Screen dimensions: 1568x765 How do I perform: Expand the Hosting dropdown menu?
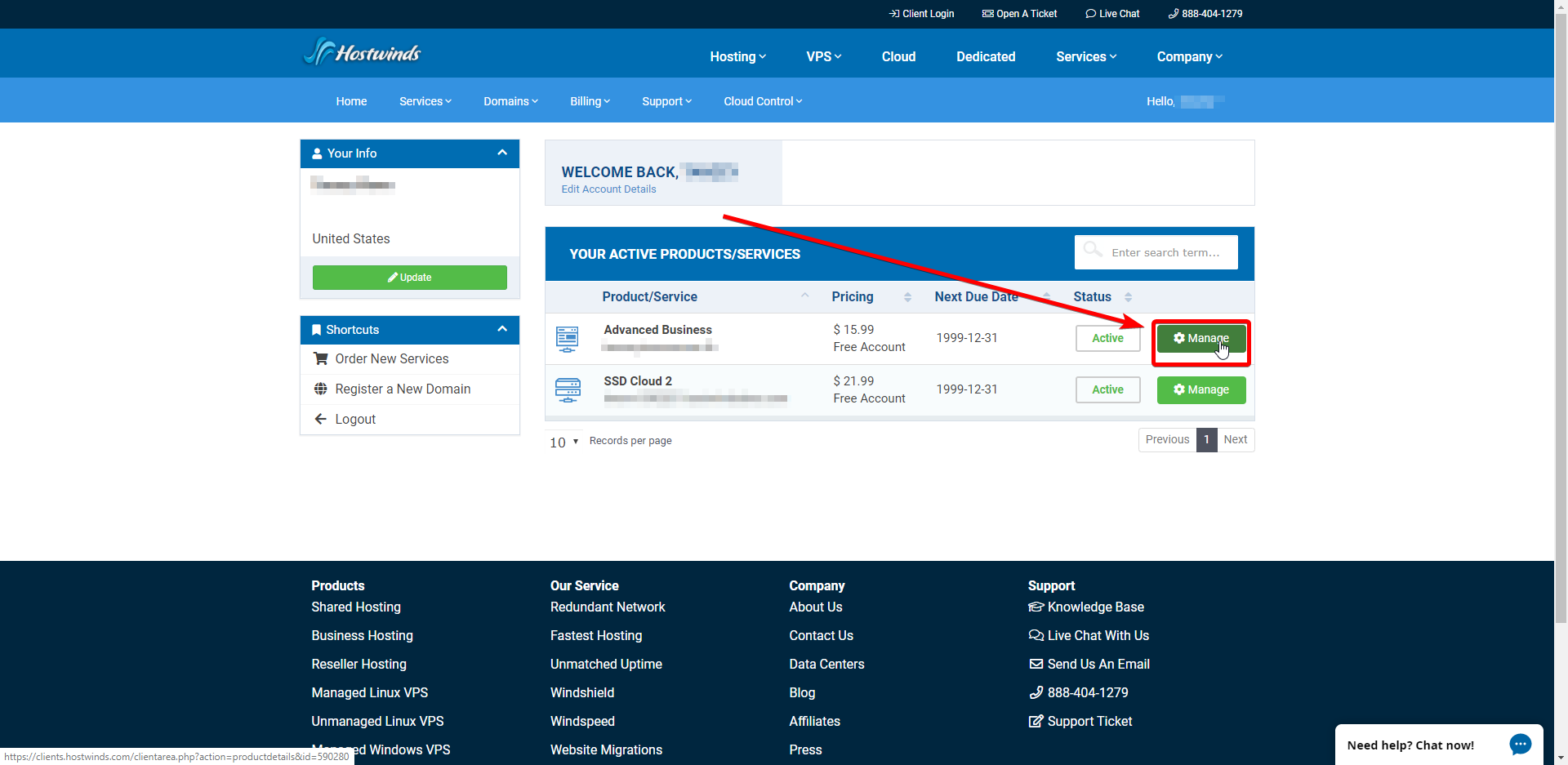737,56
